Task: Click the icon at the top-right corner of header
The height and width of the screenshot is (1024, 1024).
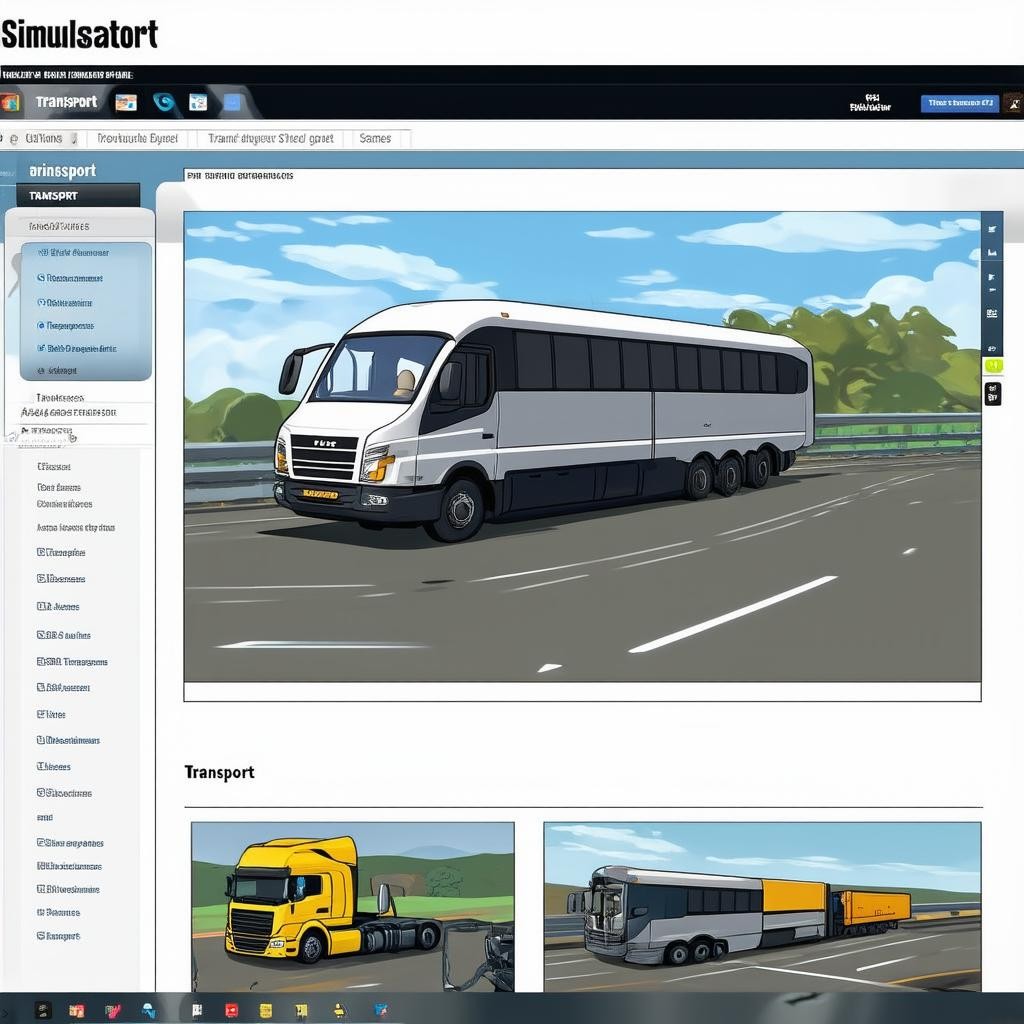Action: (x=1013, y=103)
